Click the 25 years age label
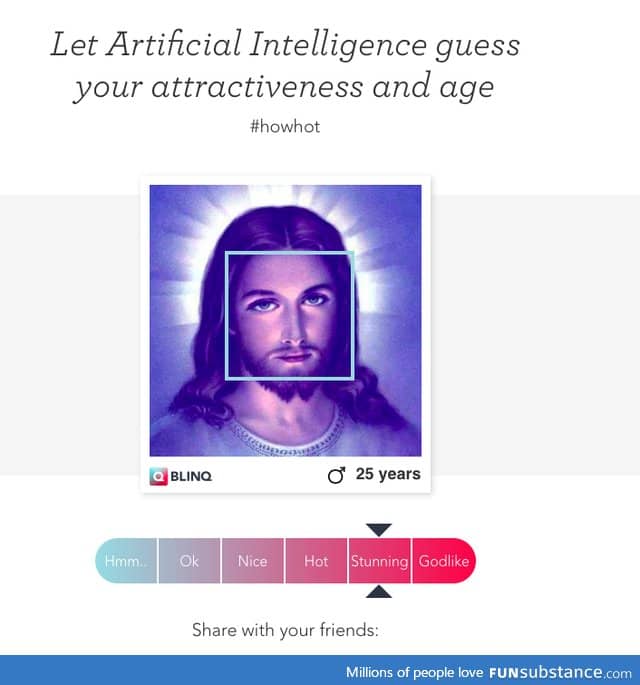Screen dimensions: 640x685 click(388, 474)
